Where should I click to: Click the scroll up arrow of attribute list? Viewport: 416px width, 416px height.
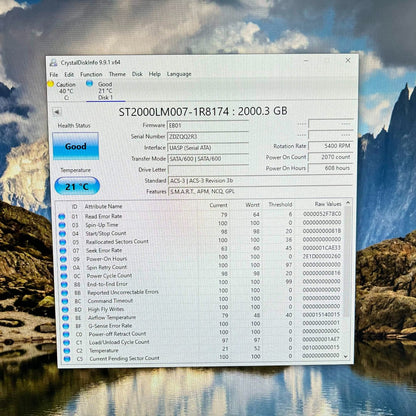tap(348, 202)
